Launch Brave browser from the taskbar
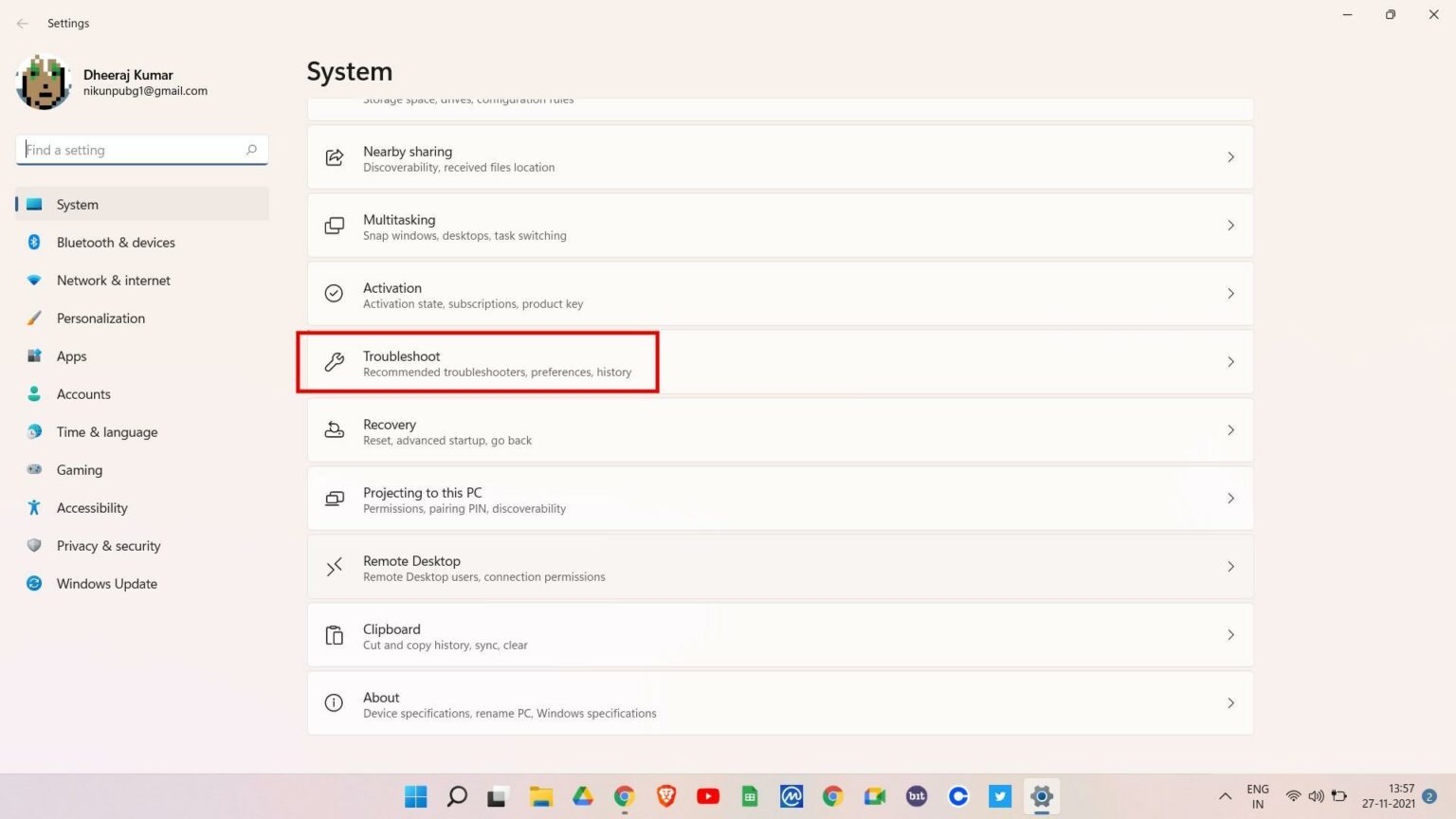 [665, 796]
